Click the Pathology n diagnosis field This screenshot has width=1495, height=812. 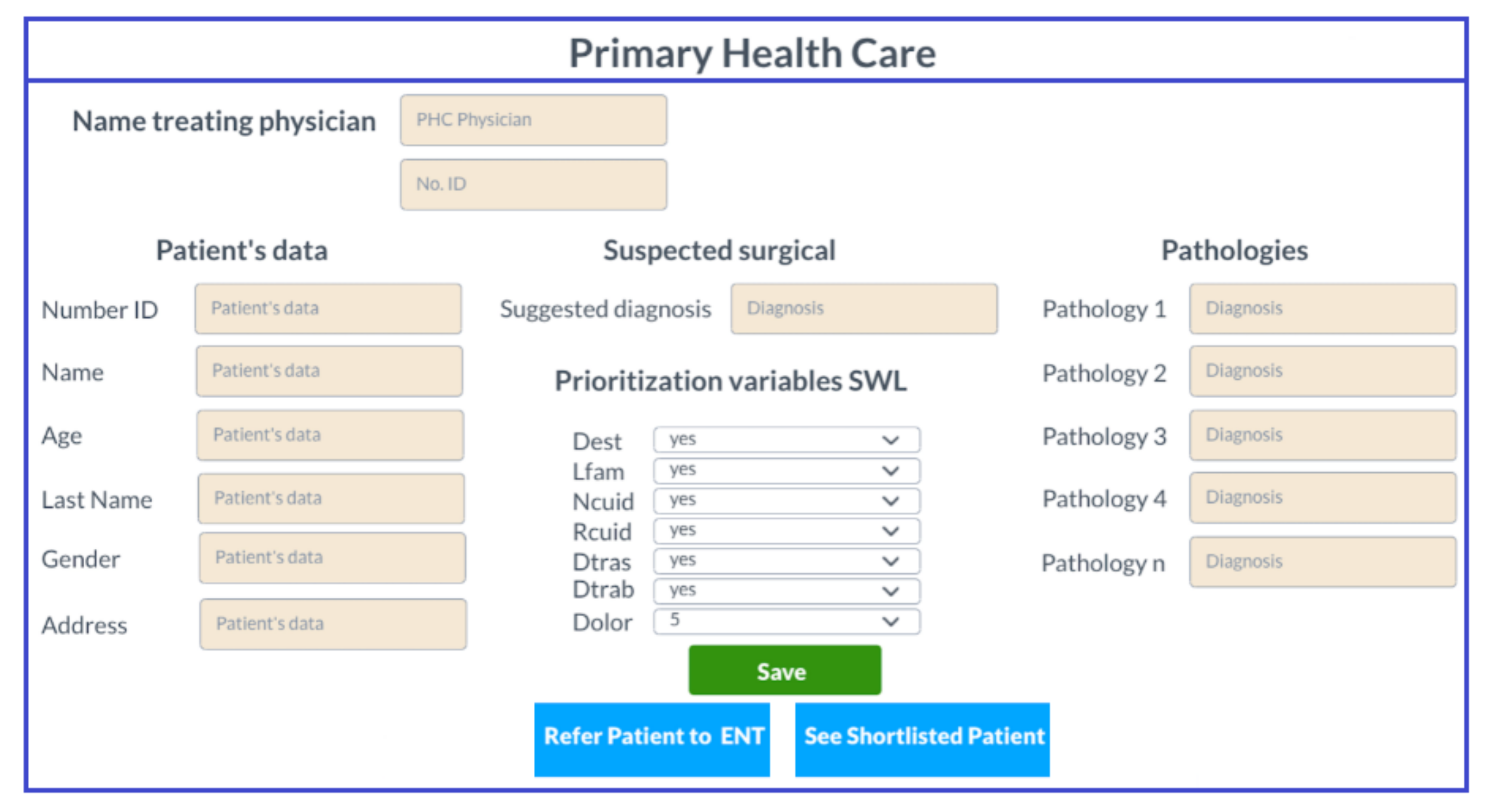[1322, 562]
